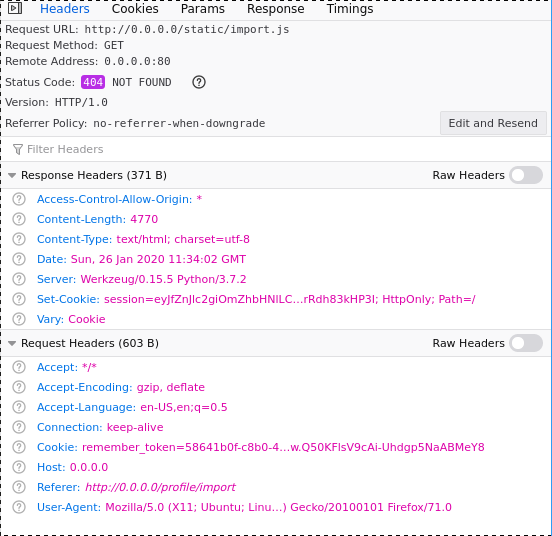This screenshot has width=552, height=536.
Task: Click help icon beside User-Agent header
Action: click(x=19, y=507)
